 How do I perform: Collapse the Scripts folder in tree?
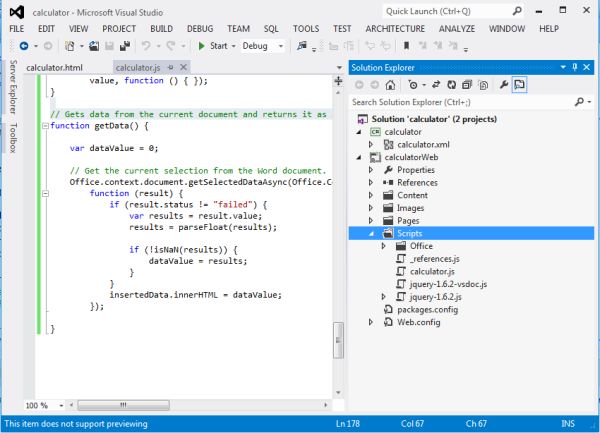pyautogui.click(x=372, y=233)
